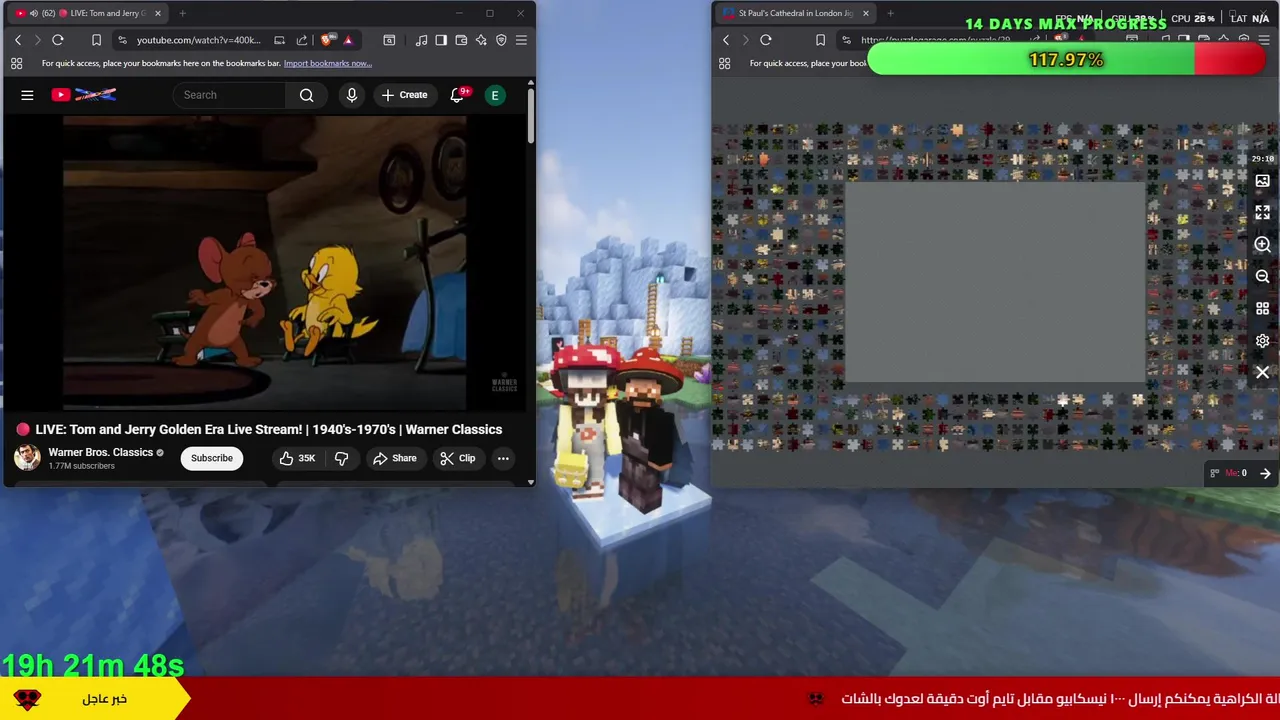Start voice search with microphone
The height and width of the screenshot is (720, 1280).
point(351,95)
